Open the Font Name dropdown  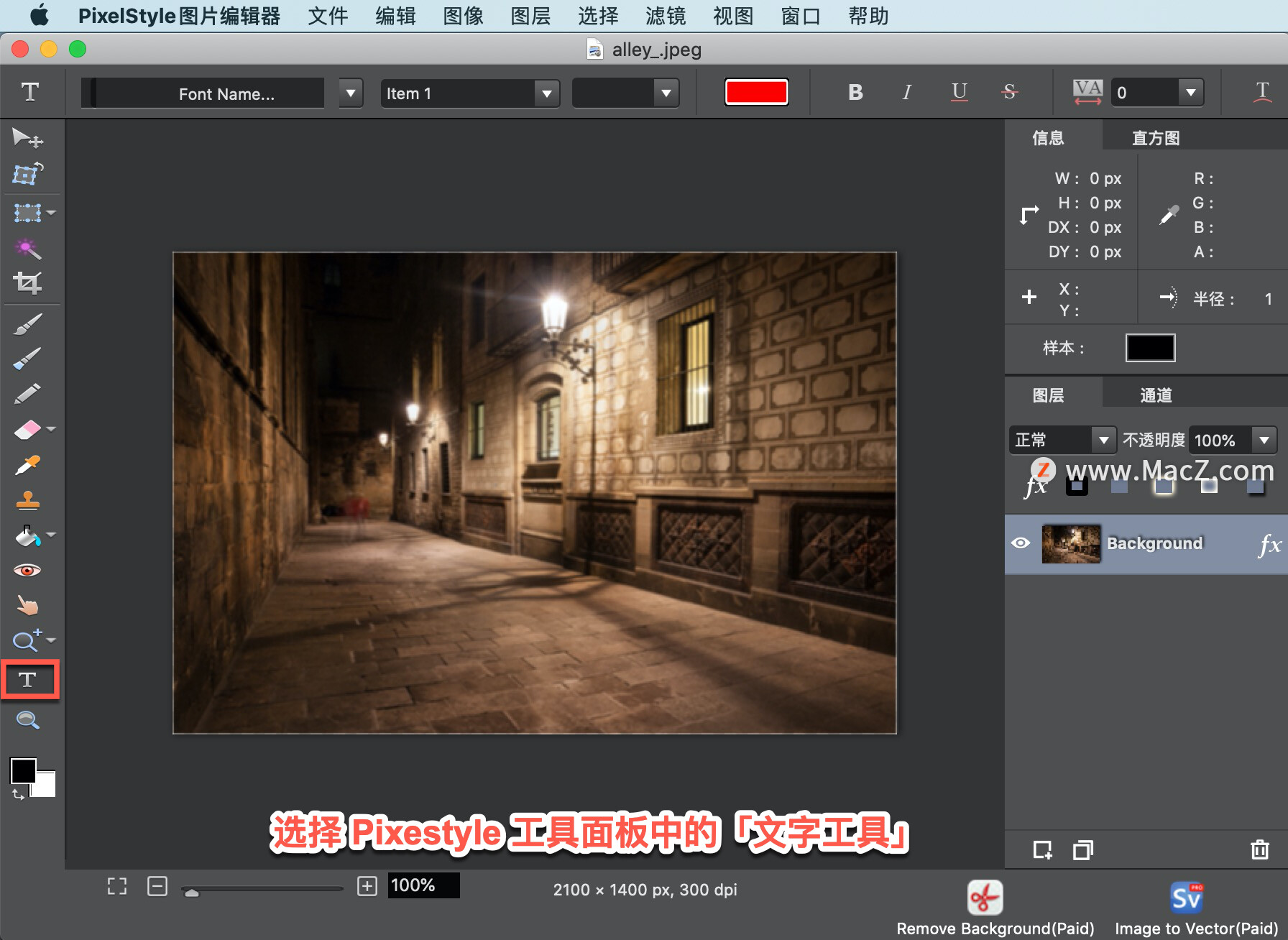point(350,93)
